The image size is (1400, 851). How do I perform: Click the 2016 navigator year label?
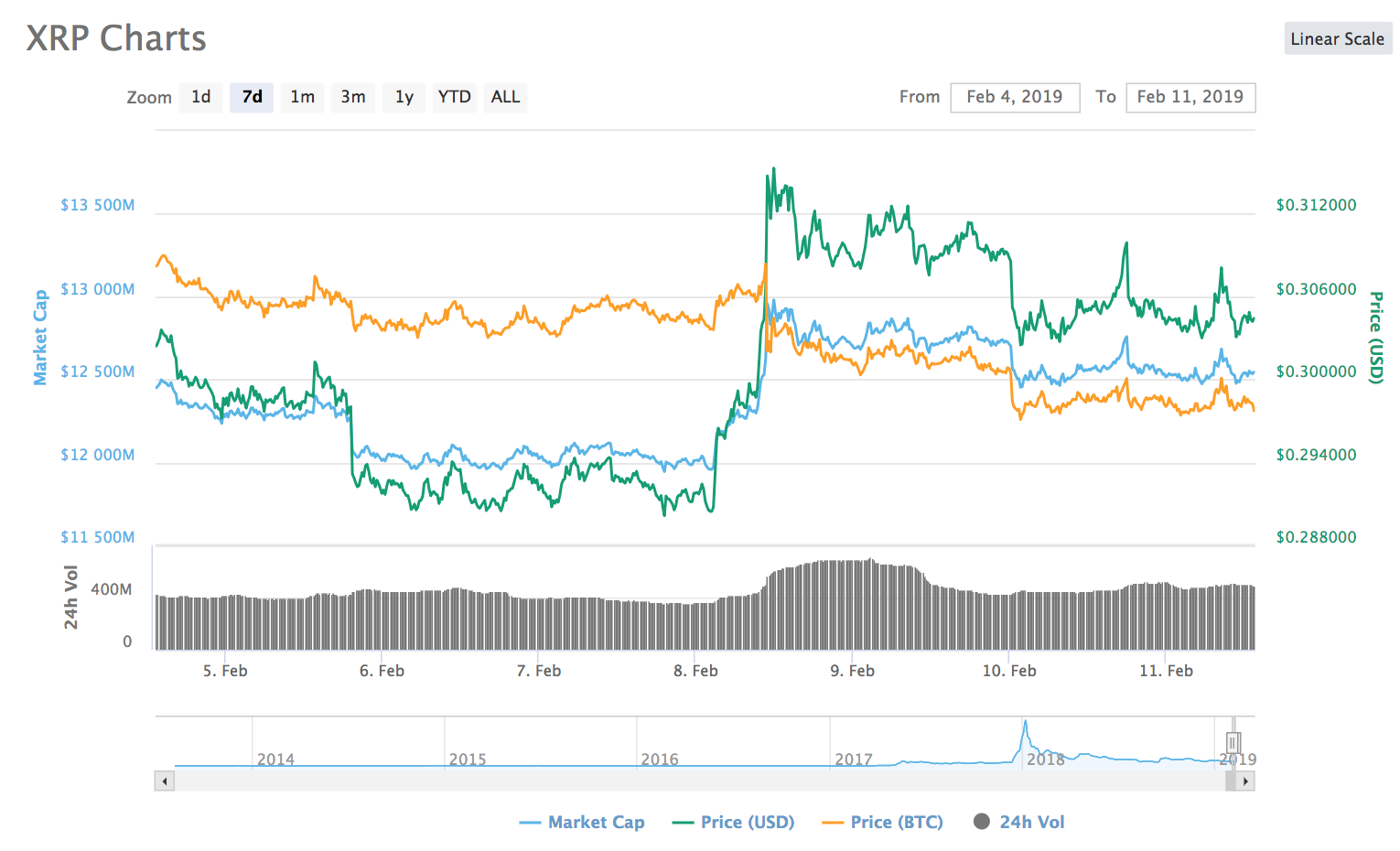pyautogui.click(x=660, y=759)
